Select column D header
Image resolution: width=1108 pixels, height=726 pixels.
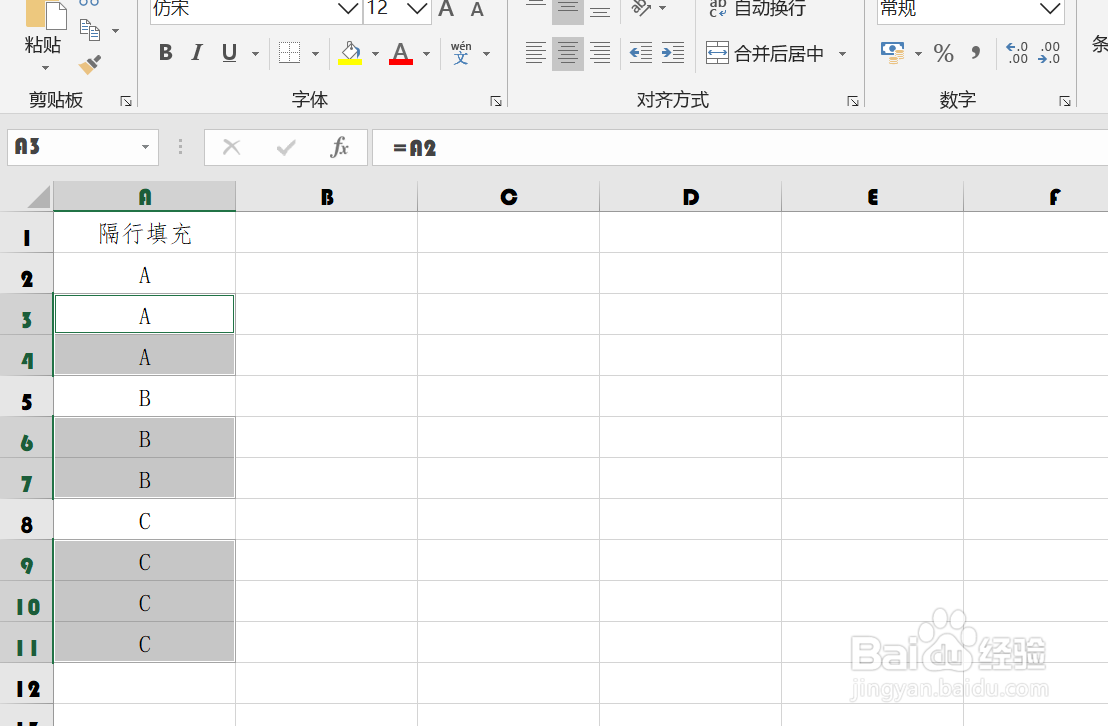pos(690,197)
